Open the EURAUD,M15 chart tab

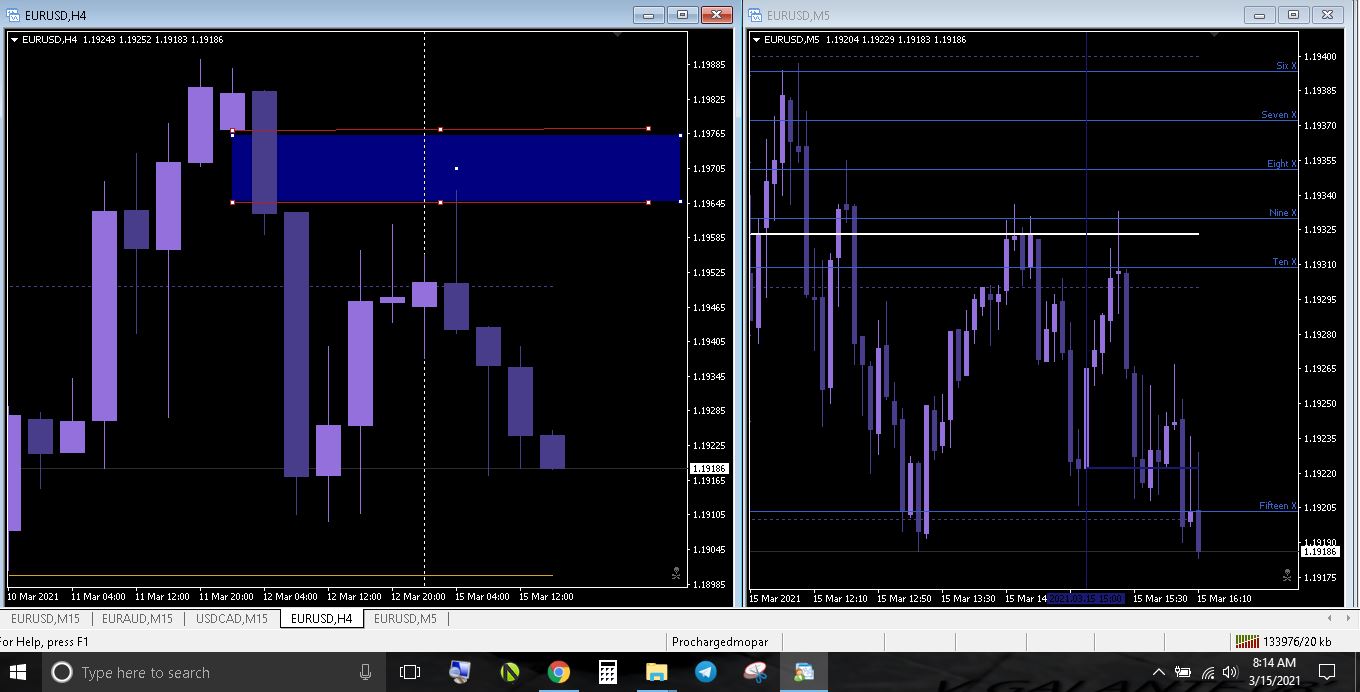coord(137,619)
